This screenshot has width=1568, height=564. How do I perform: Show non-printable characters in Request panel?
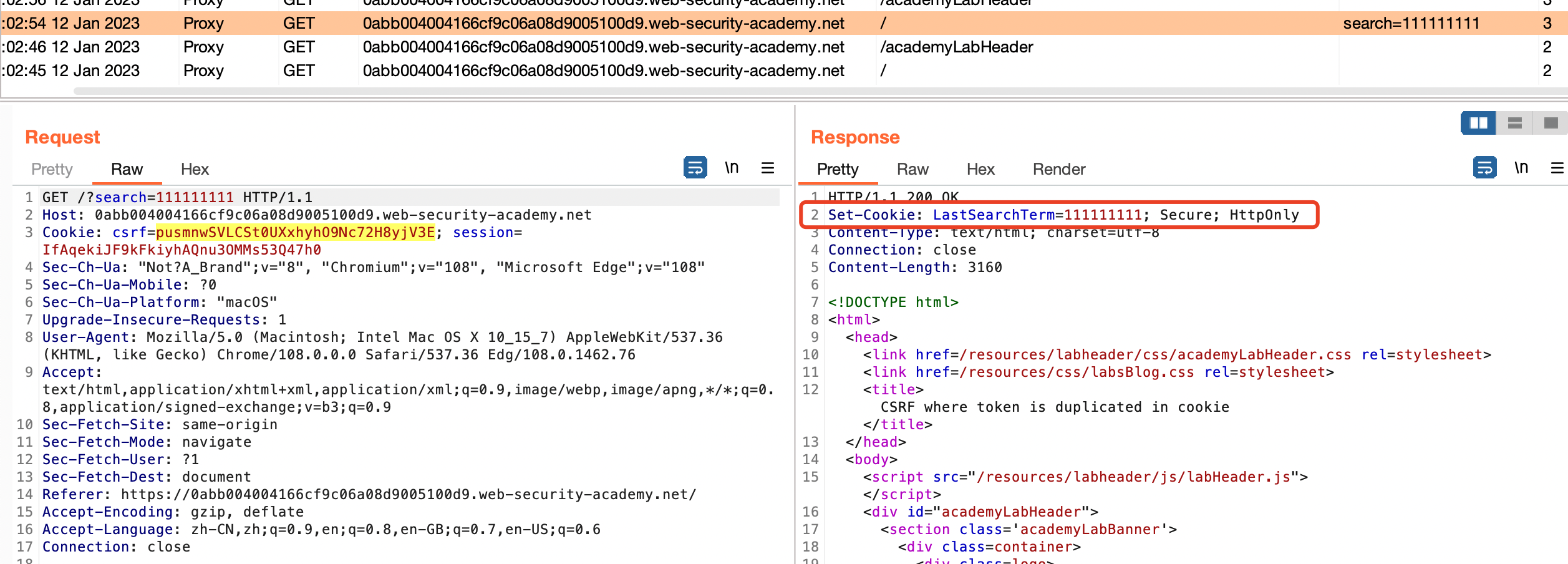[x=732, y=168]
